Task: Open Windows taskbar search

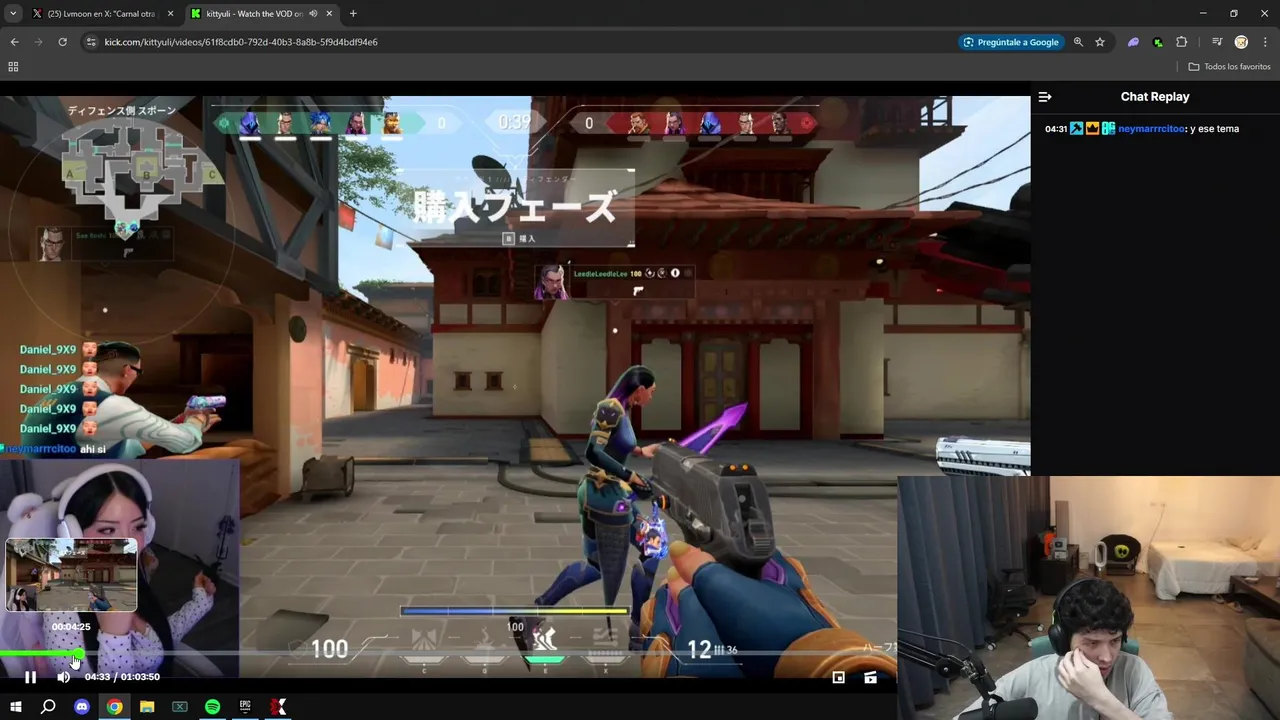Action: coord(48,707)
